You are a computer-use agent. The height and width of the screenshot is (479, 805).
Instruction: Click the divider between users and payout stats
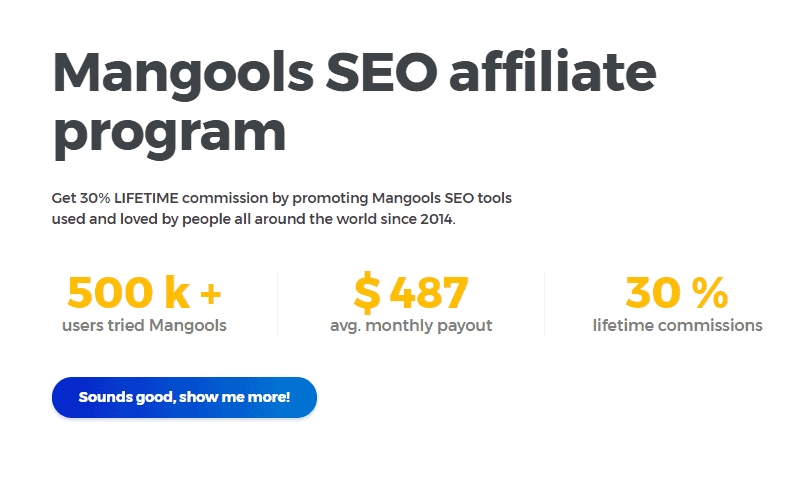coord(277,304)
